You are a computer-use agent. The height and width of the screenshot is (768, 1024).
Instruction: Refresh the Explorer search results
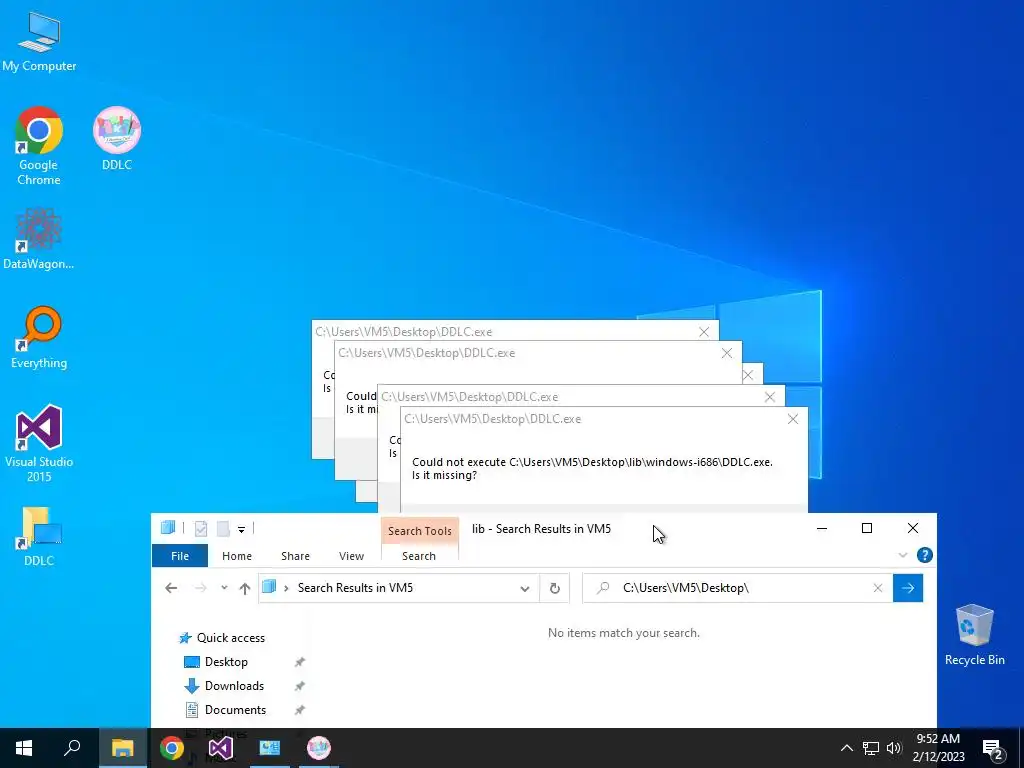(x=554, y=588)
